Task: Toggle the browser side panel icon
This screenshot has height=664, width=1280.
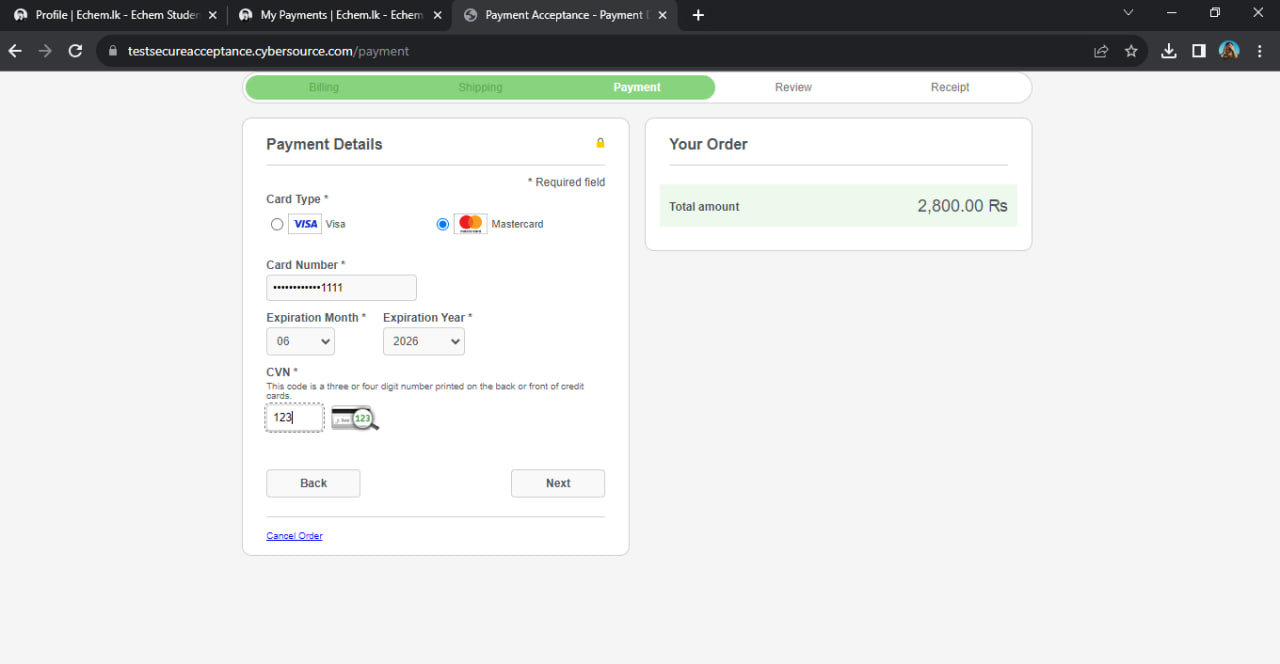Action: 1199,51
